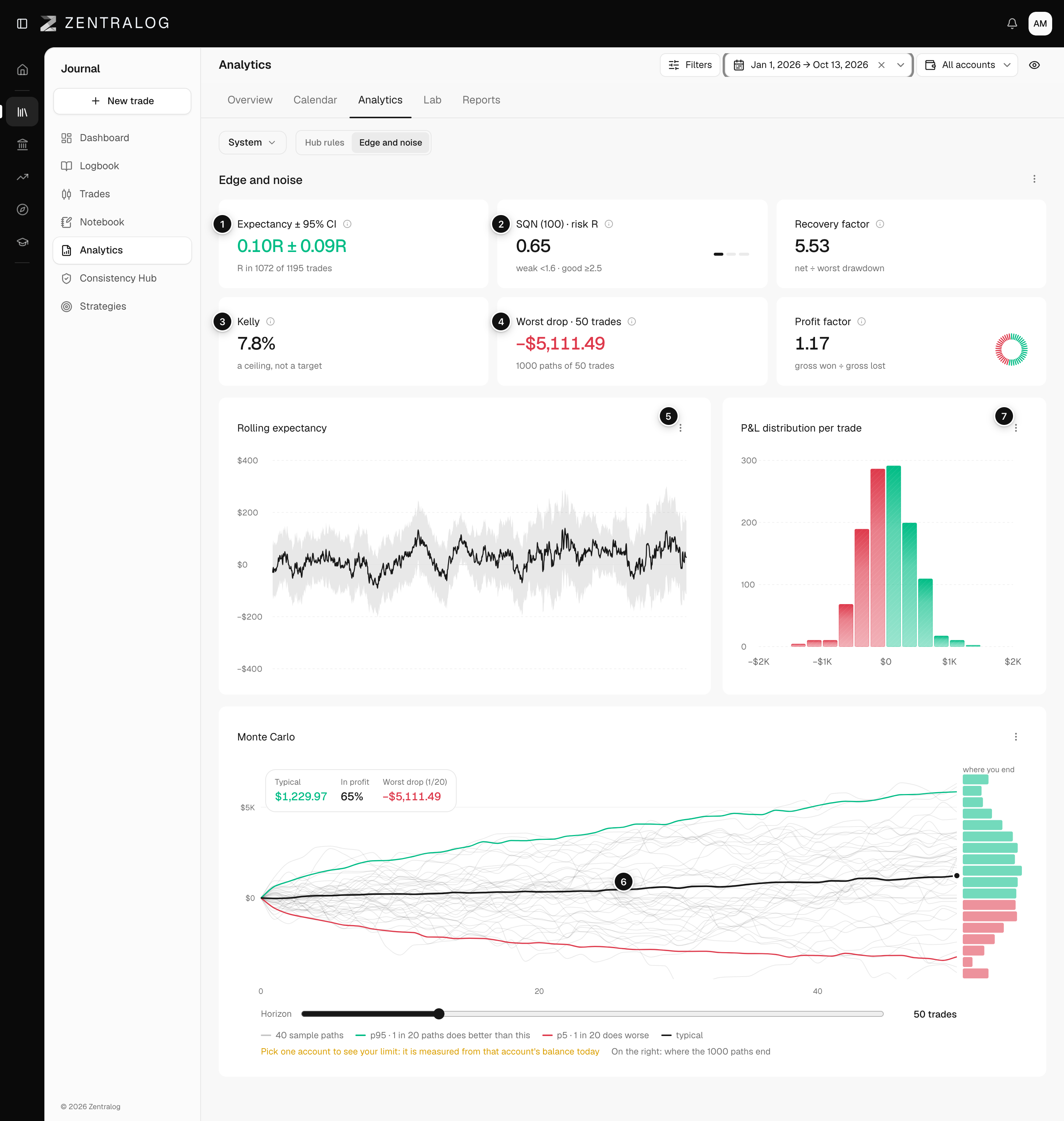Open the AM user avatar menu
1064x1121 pixels.
tap(1040, 23)
